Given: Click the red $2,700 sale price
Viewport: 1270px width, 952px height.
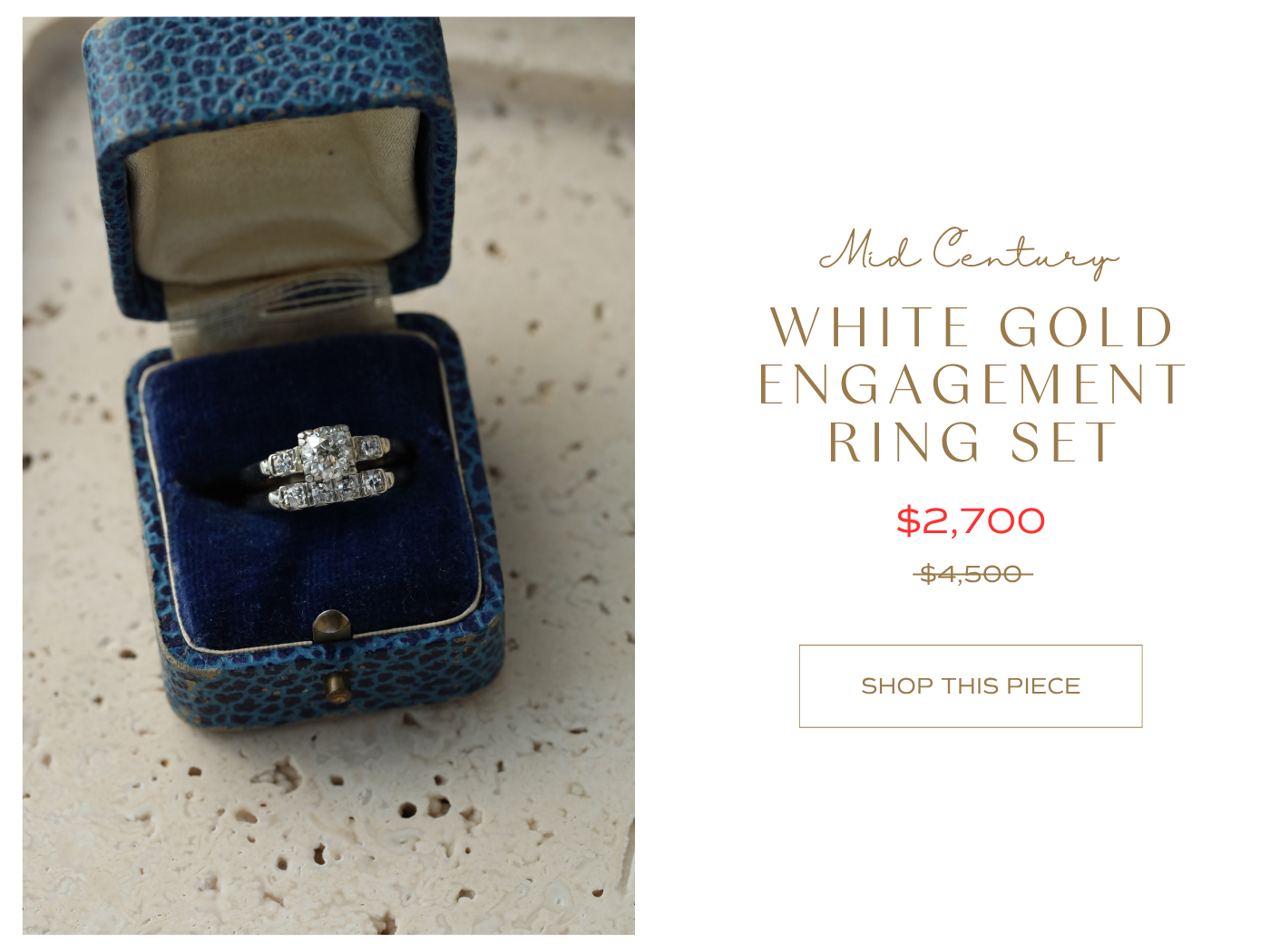Looking at the screenshot, I should tap(971, 521).
